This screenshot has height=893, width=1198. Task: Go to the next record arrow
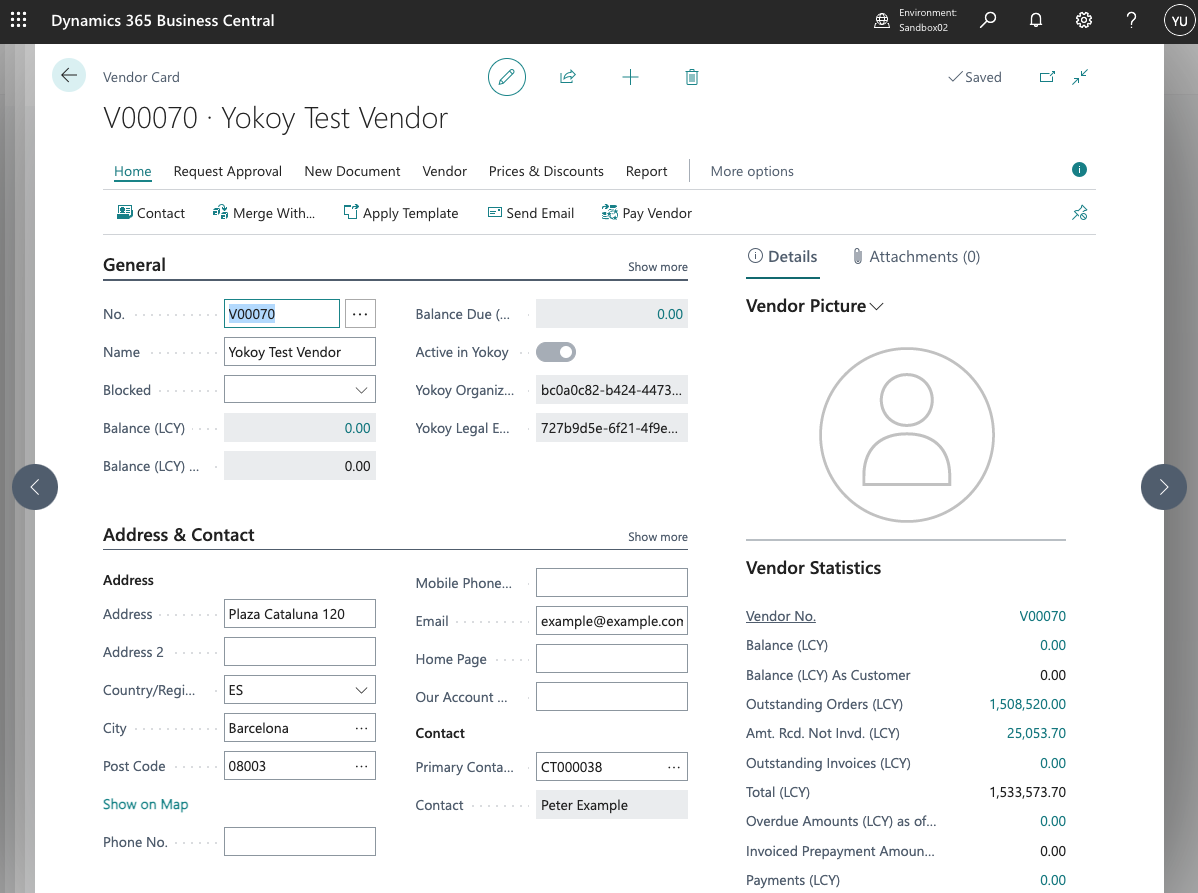pos(1163,487)
